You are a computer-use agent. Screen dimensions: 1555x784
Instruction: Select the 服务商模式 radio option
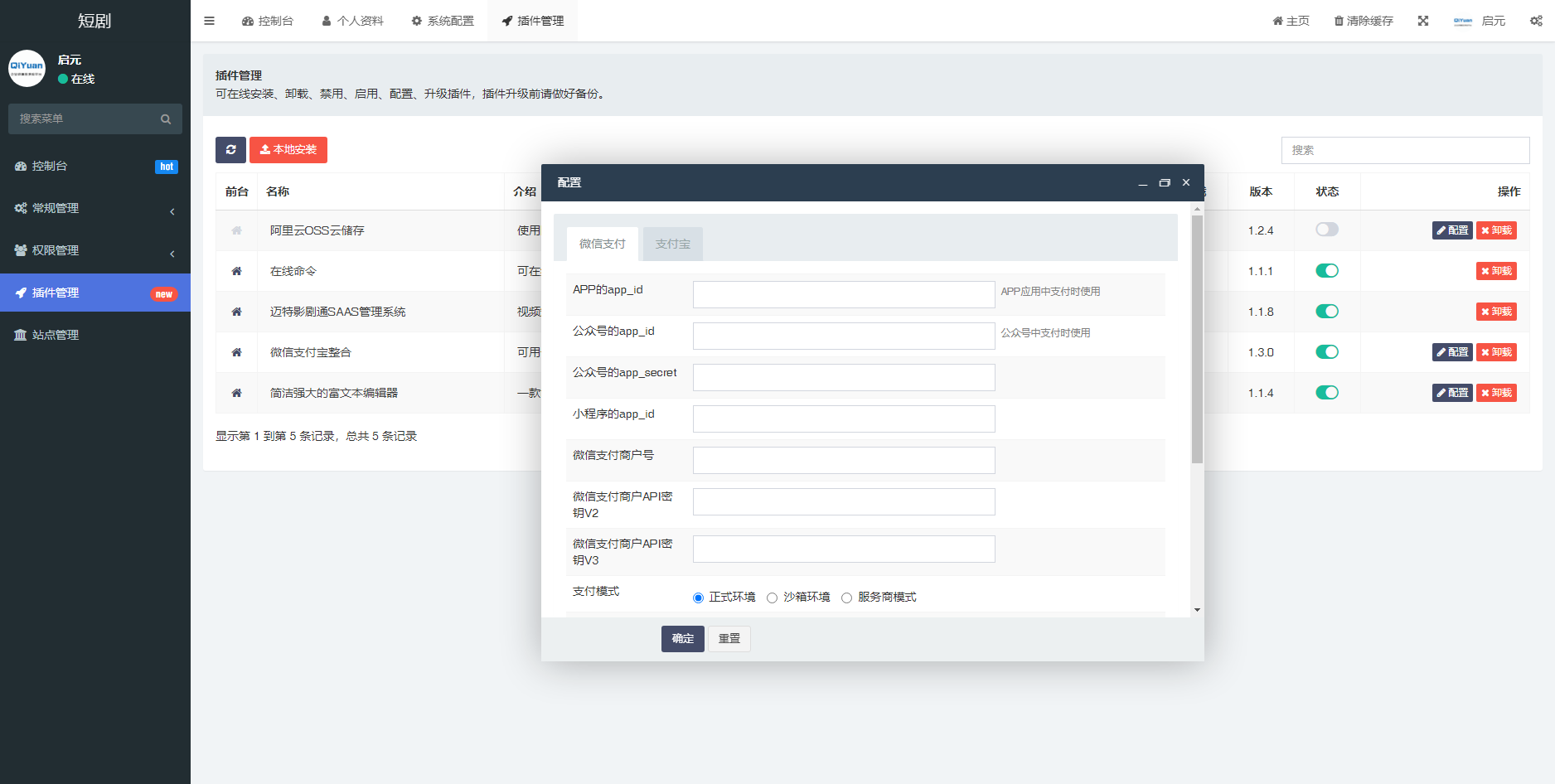click(x=846, y=598)
